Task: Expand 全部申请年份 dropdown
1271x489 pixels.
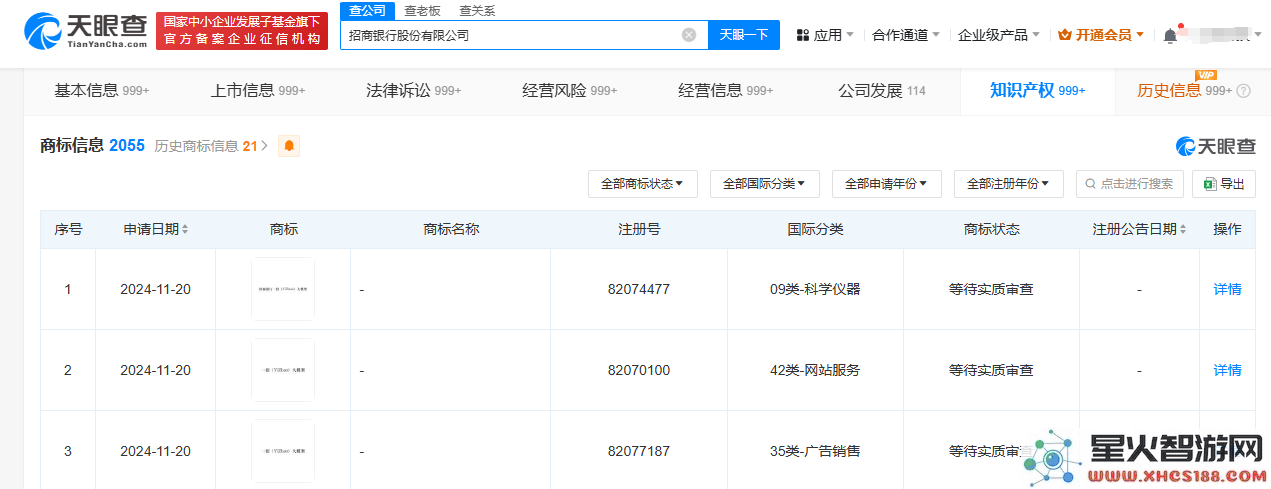Action: pyautogui.click(x=886, y=184)
